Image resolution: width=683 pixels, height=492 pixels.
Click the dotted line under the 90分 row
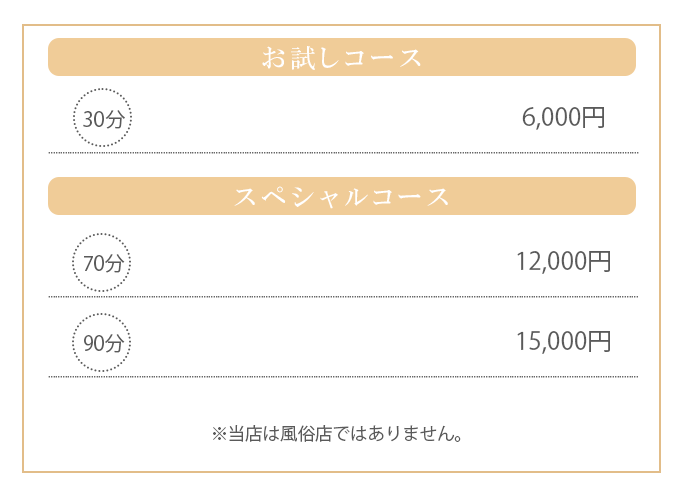pyautogui.click(x=342, y=377)
